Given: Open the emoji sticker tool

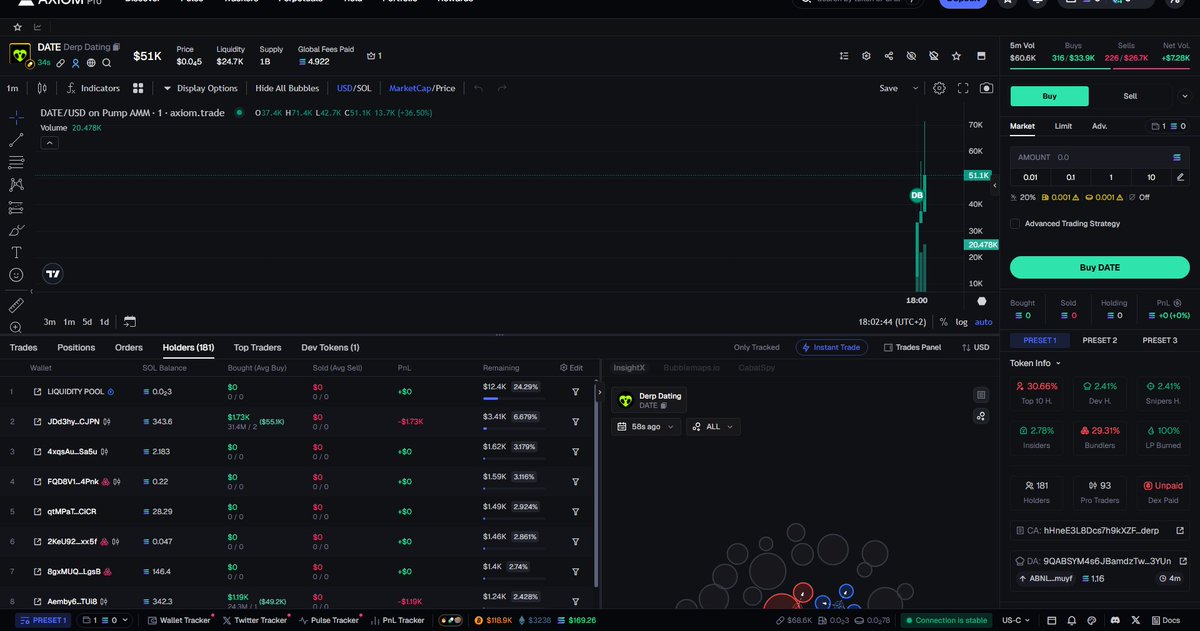Looking at the screenshot, I should click(x=16, y=275).
